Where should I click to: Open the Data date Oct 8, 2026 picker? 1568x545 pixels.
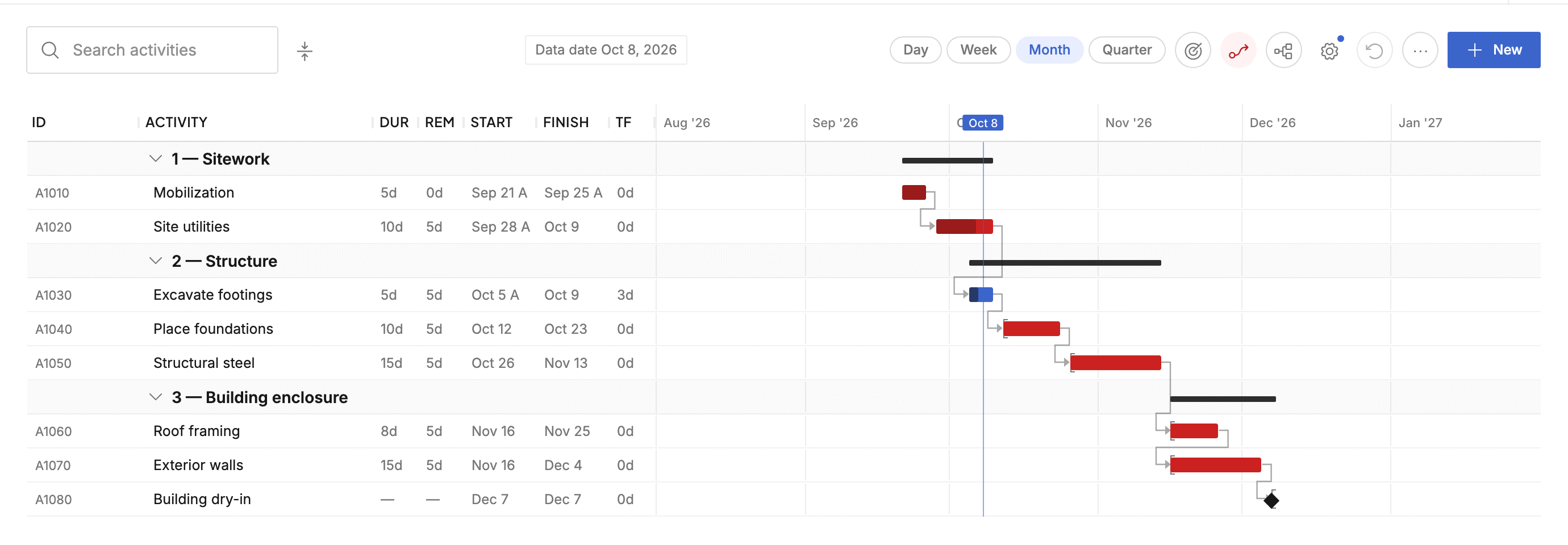pos(606,50)
